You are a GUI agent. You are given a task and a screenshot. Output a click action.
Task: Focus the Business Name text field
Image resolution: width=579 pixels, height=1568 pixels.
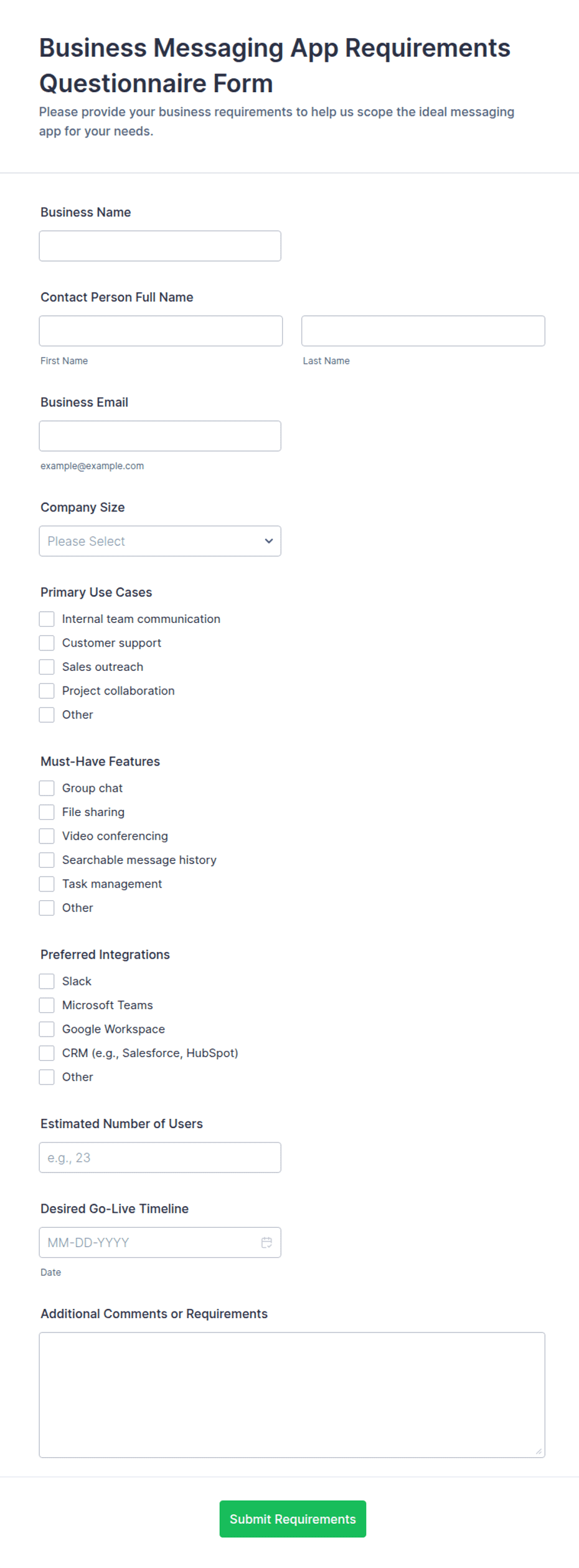click(x=160, y=246)
